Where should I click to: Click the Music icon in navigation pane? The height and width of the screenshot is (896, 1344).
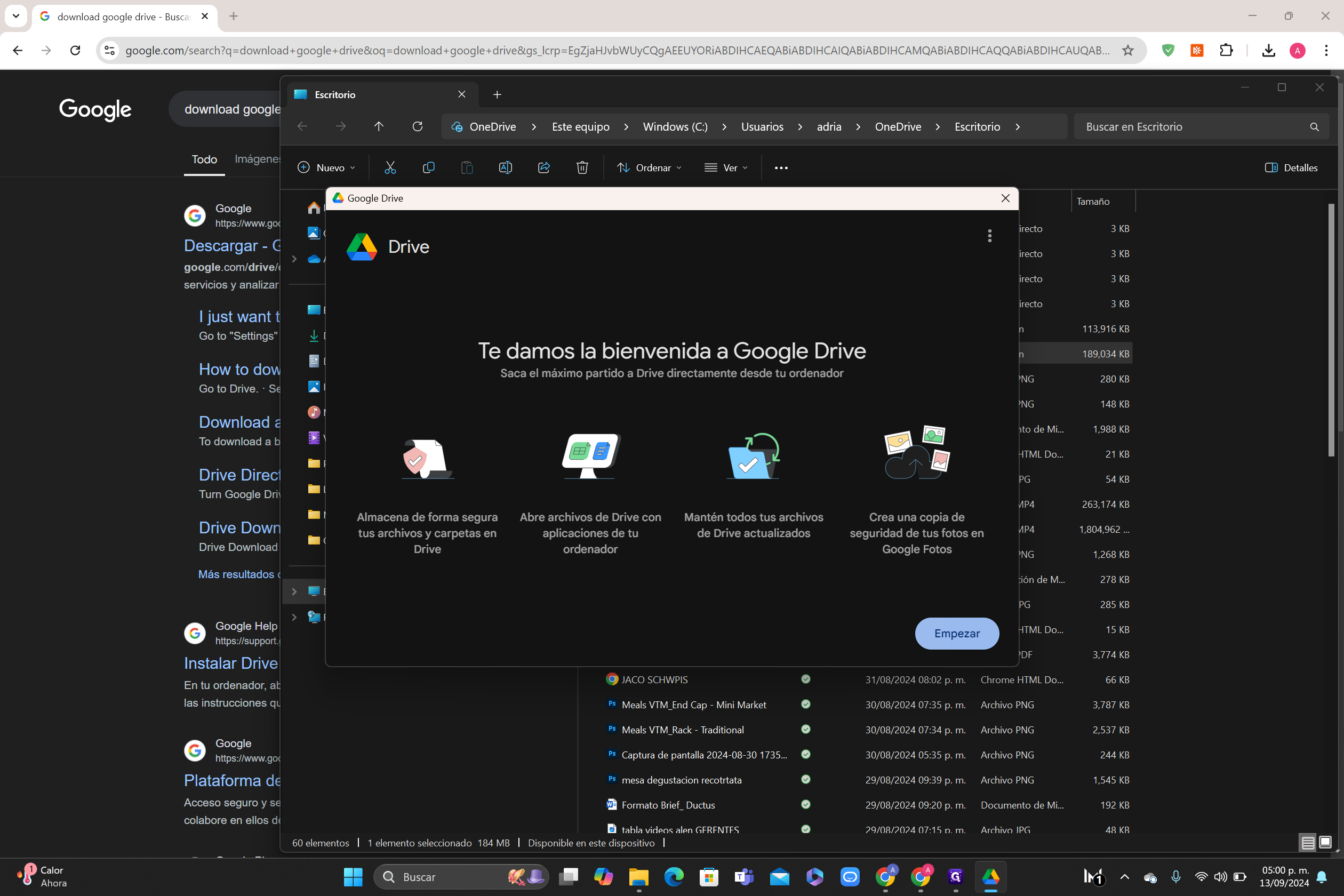314,412
